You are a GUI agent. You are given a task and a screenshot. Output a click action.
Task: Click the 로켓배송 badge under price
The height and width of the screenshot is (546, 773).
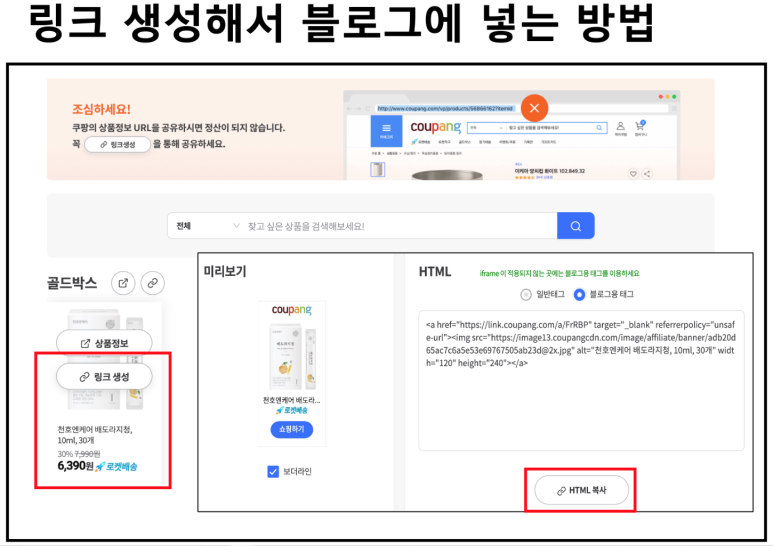117,467
